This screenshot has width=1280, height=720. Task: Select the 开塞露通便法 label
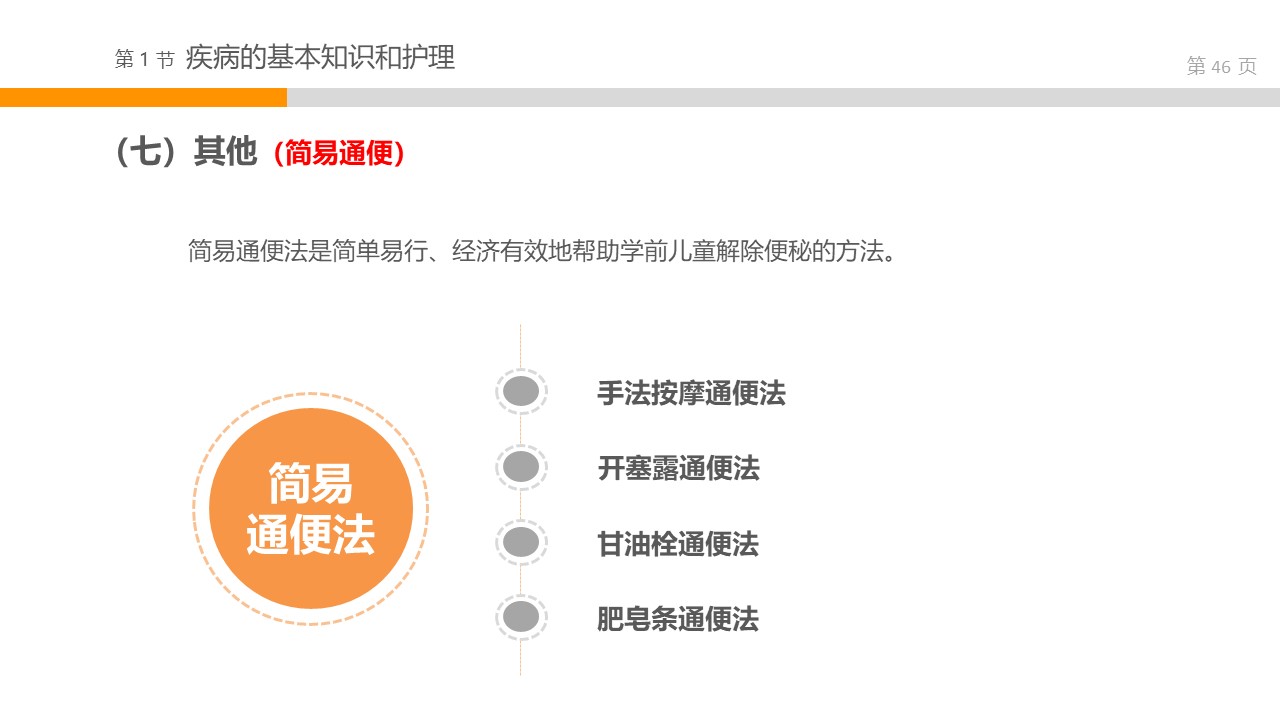(678, 468)
